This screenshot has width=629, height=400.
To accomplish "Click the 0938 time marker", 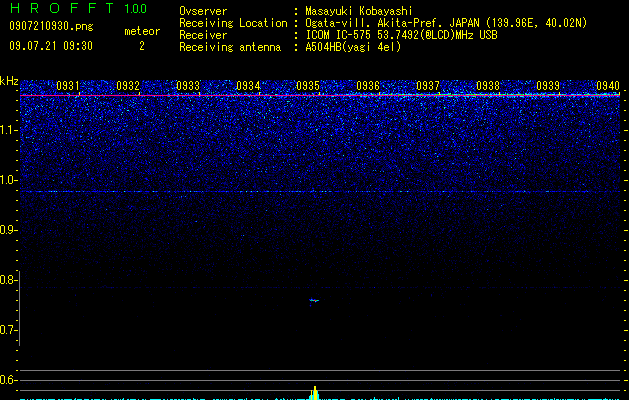I will pos(488,86).
